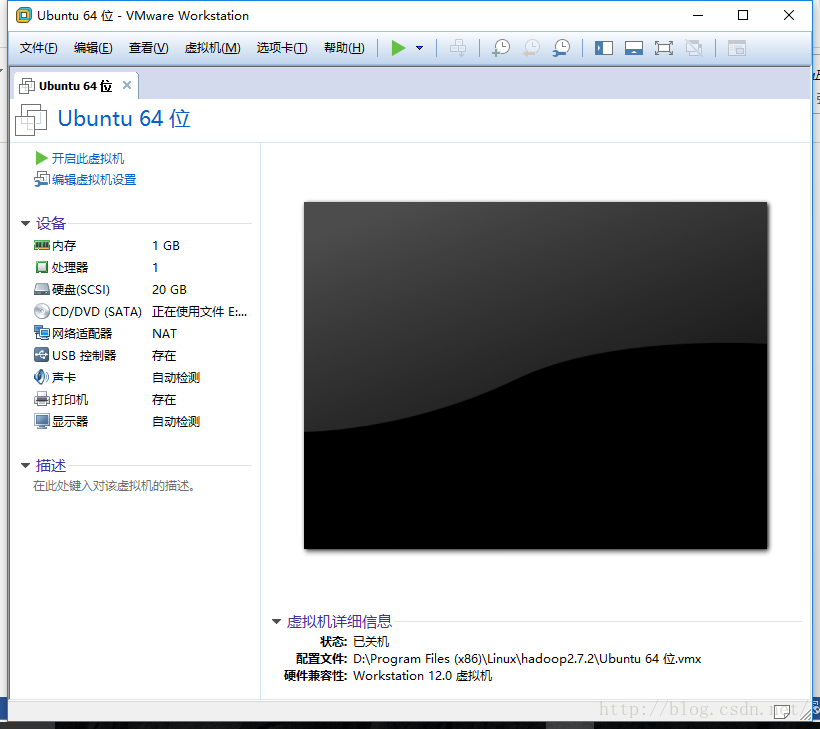Click the 处理器 processor device icon
This screenshot has width=820, height=729.
point(41,268)
